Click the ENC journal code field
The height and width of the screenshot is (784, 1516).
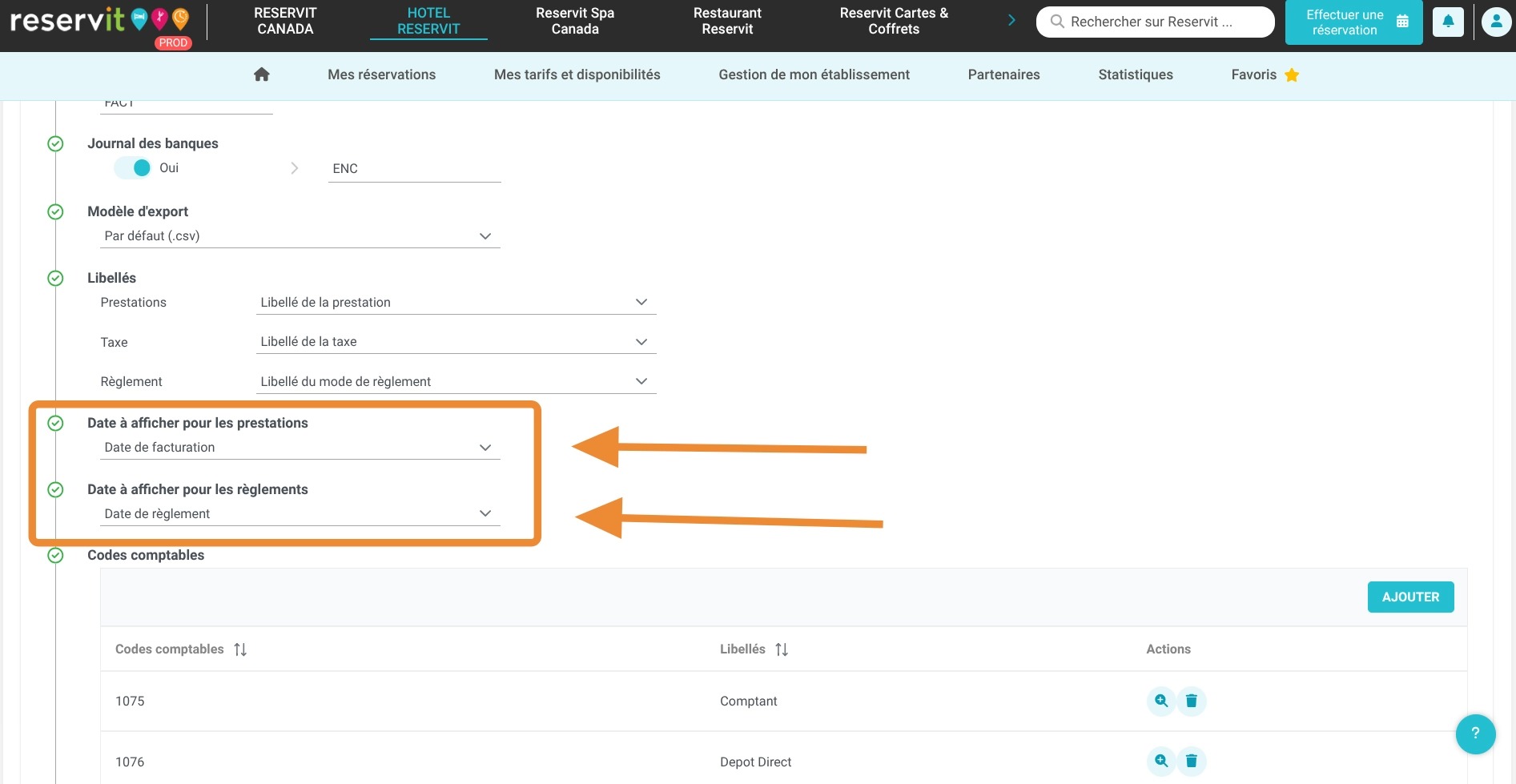point(414,169)
